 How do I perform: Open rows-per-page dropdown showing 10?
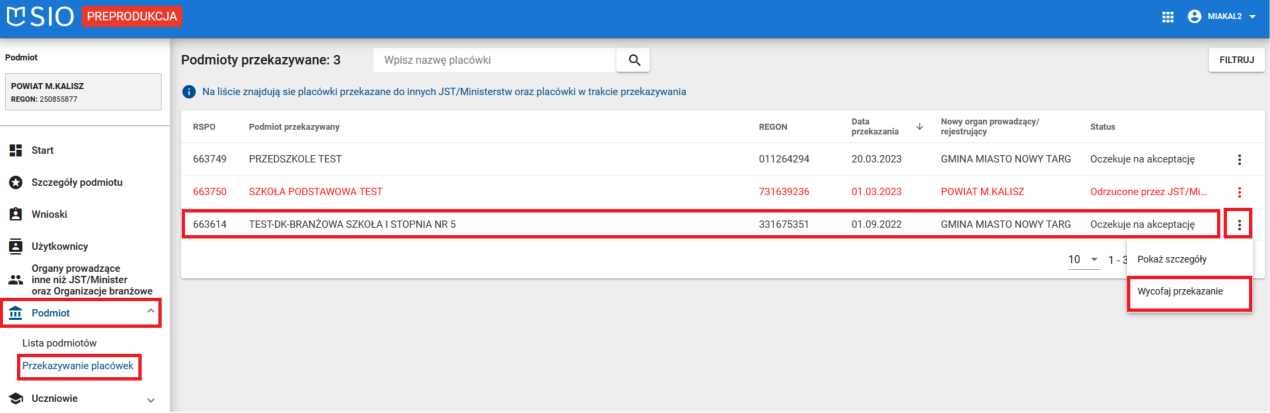coord(1083,259)
